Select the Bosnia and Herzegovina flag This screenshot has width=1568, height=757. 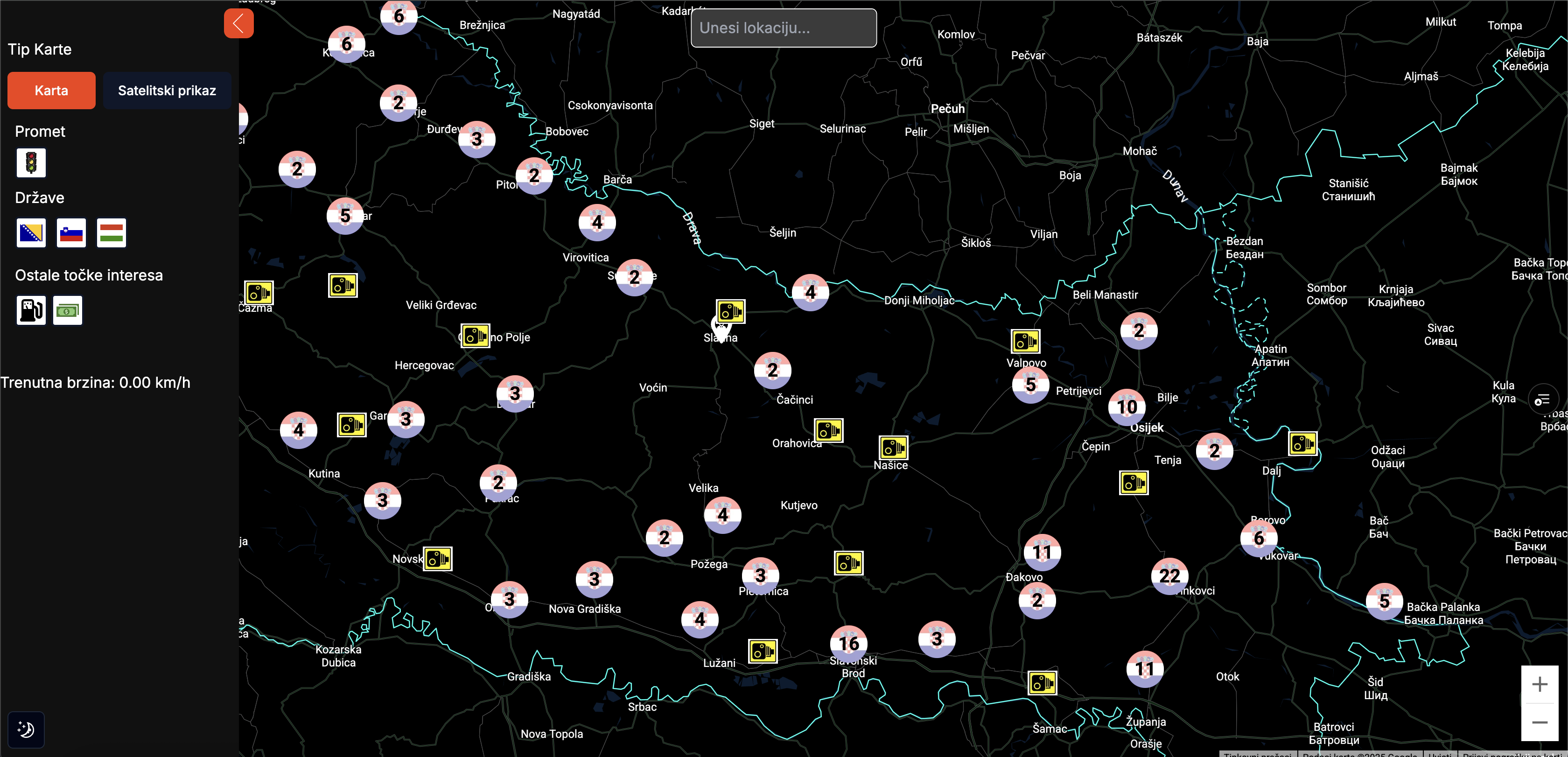pos(31,232)
